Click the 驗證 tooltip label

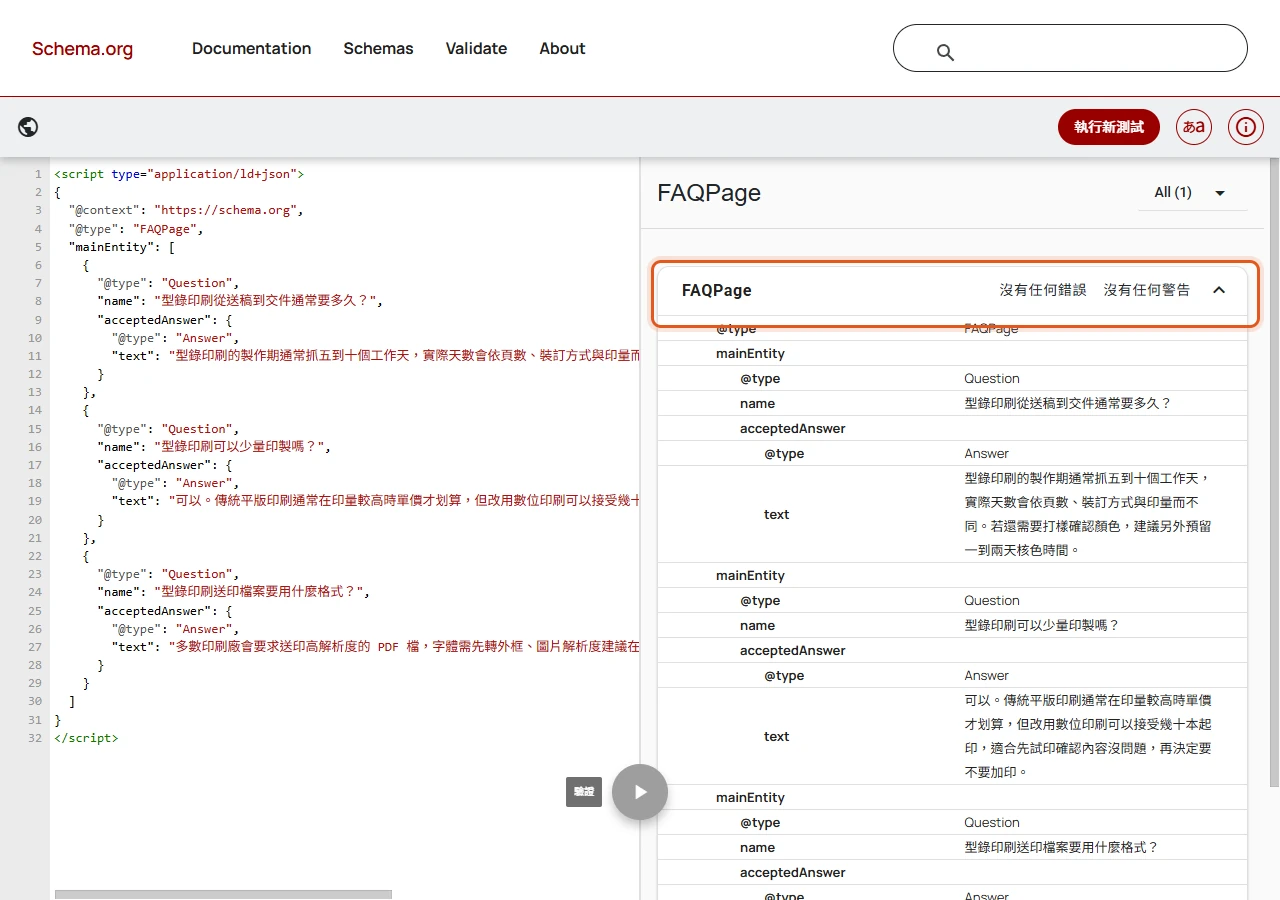click(x=584, y=792)
